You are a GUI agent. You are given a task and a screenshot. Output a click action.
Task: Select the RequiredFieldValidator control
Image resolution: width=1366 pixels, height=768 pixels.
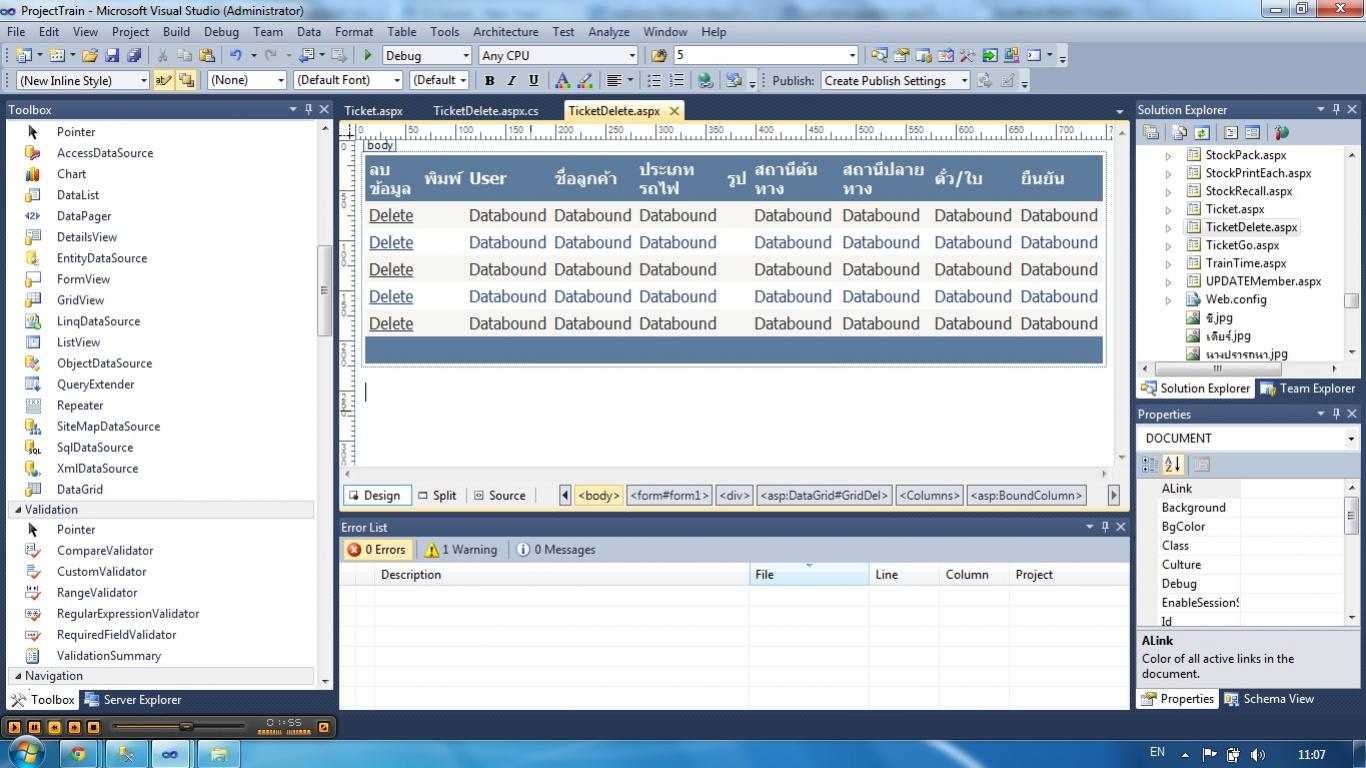pyautogui.click(x=116, y=635)
